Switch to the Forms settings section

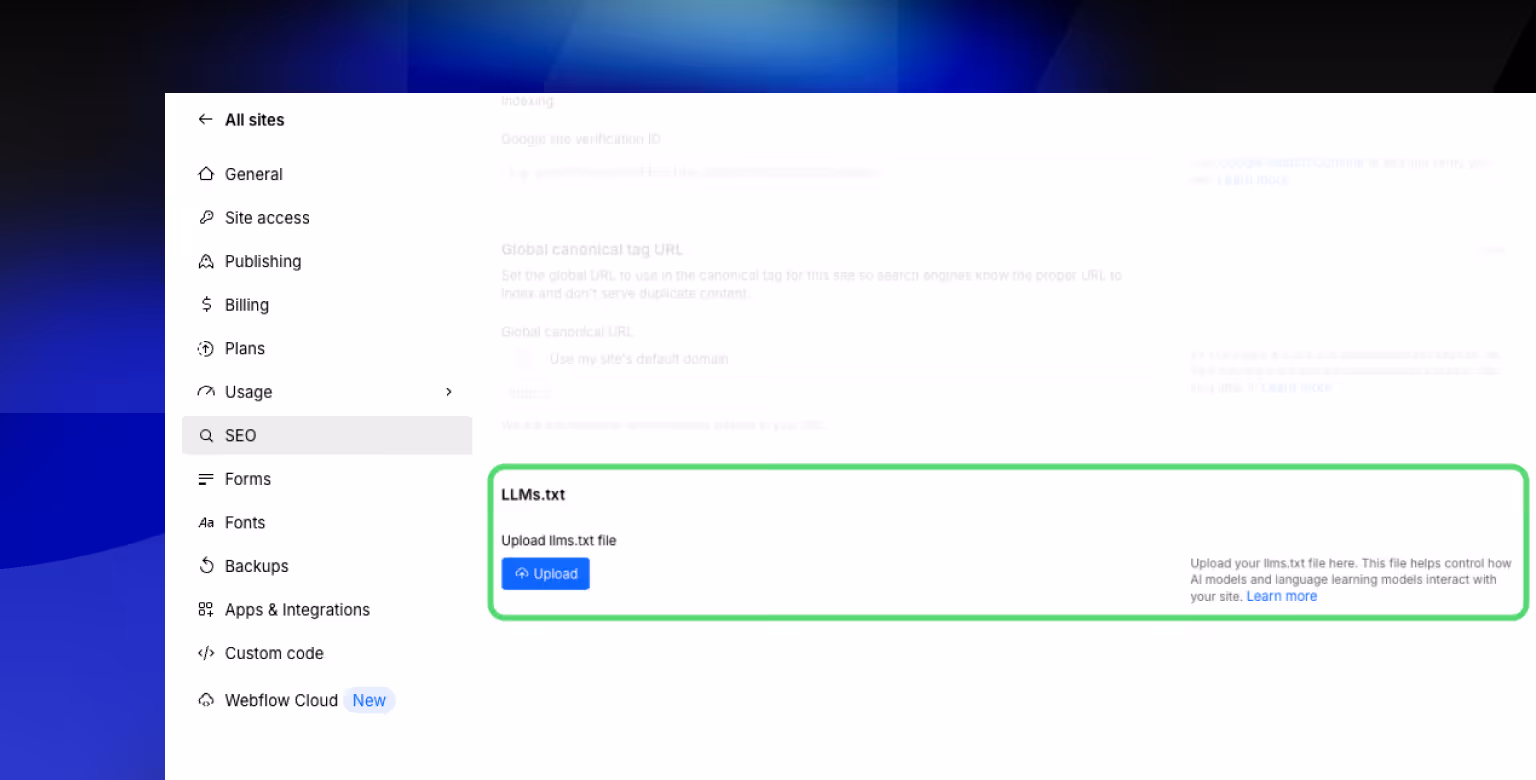pos(247,478)
